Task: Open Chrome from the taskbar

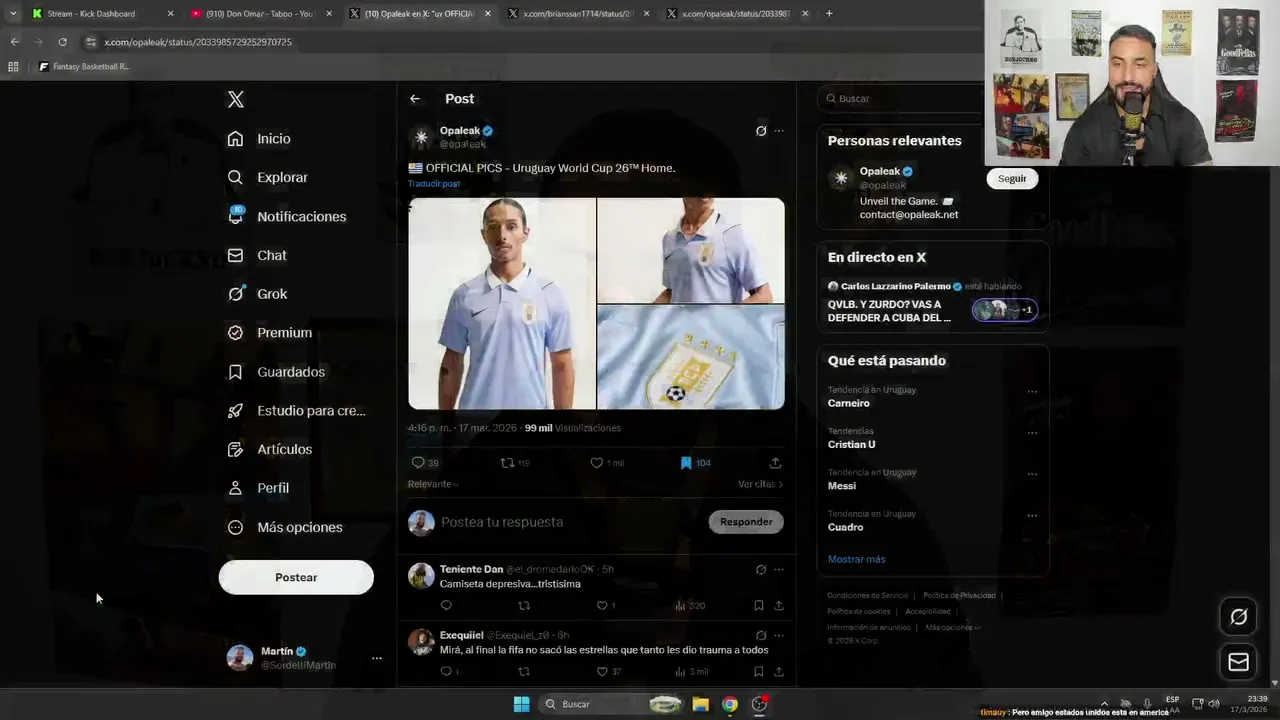Action: click(x=730, y=704)
